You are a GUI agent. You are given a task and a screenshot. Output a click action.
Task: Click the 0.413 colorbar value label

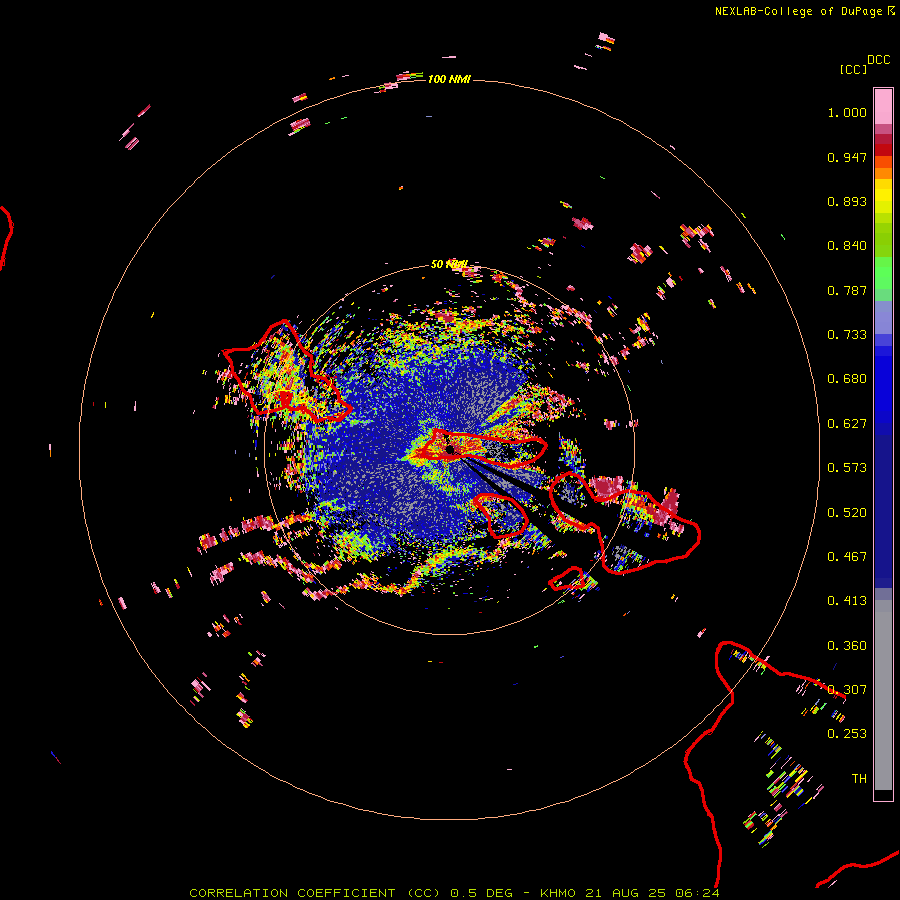tap(847, 601)
